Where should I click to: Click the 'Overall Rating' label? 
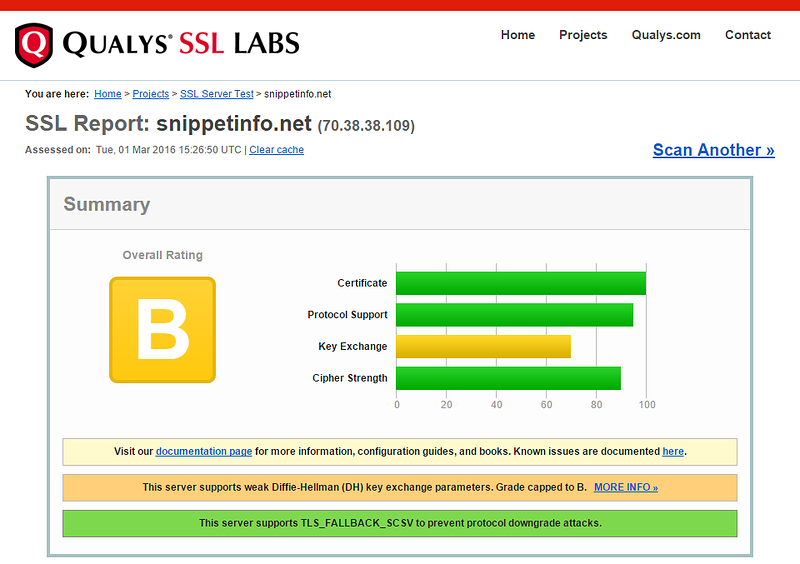pyautogui.click(x=163, y=255)
